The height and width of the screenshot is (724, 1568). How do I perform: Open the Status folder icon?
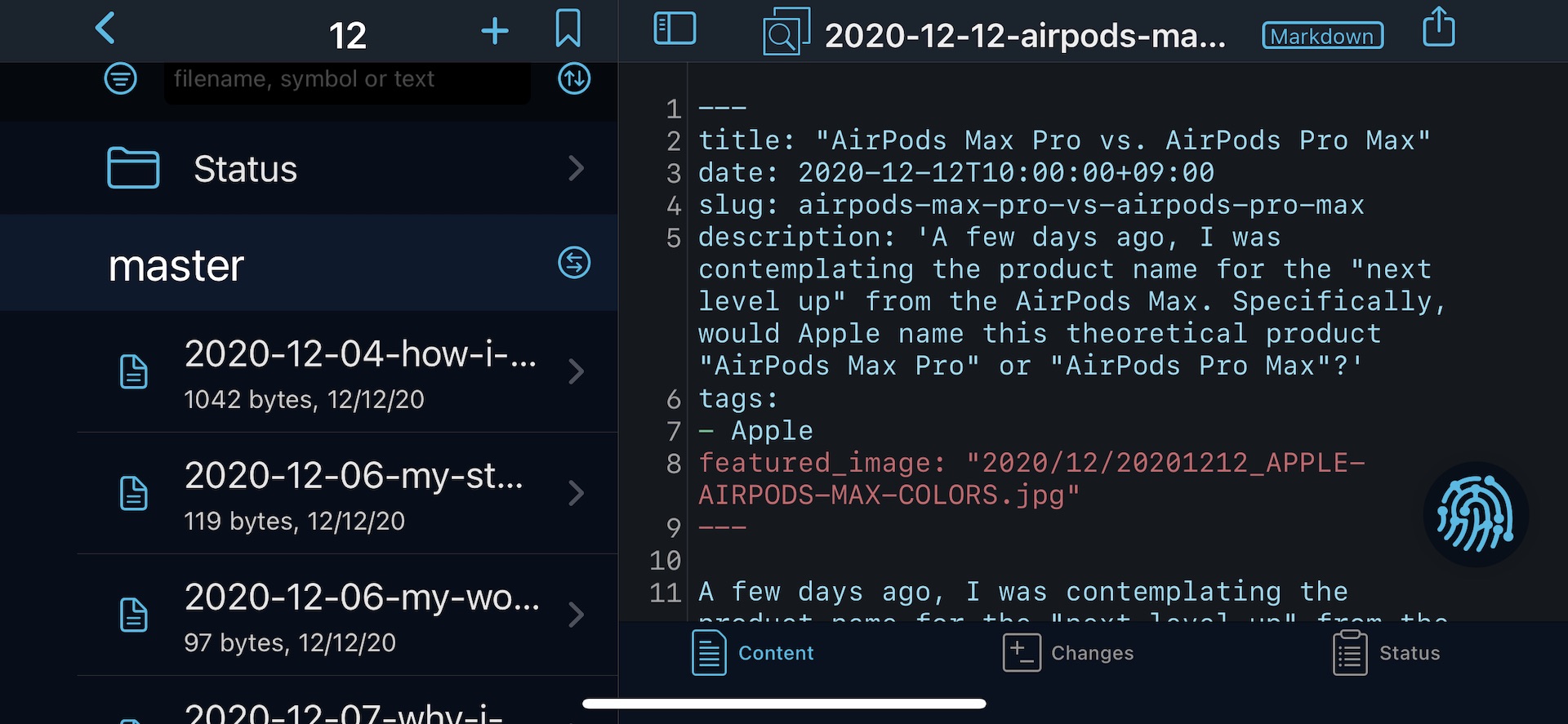click(133, 168)
